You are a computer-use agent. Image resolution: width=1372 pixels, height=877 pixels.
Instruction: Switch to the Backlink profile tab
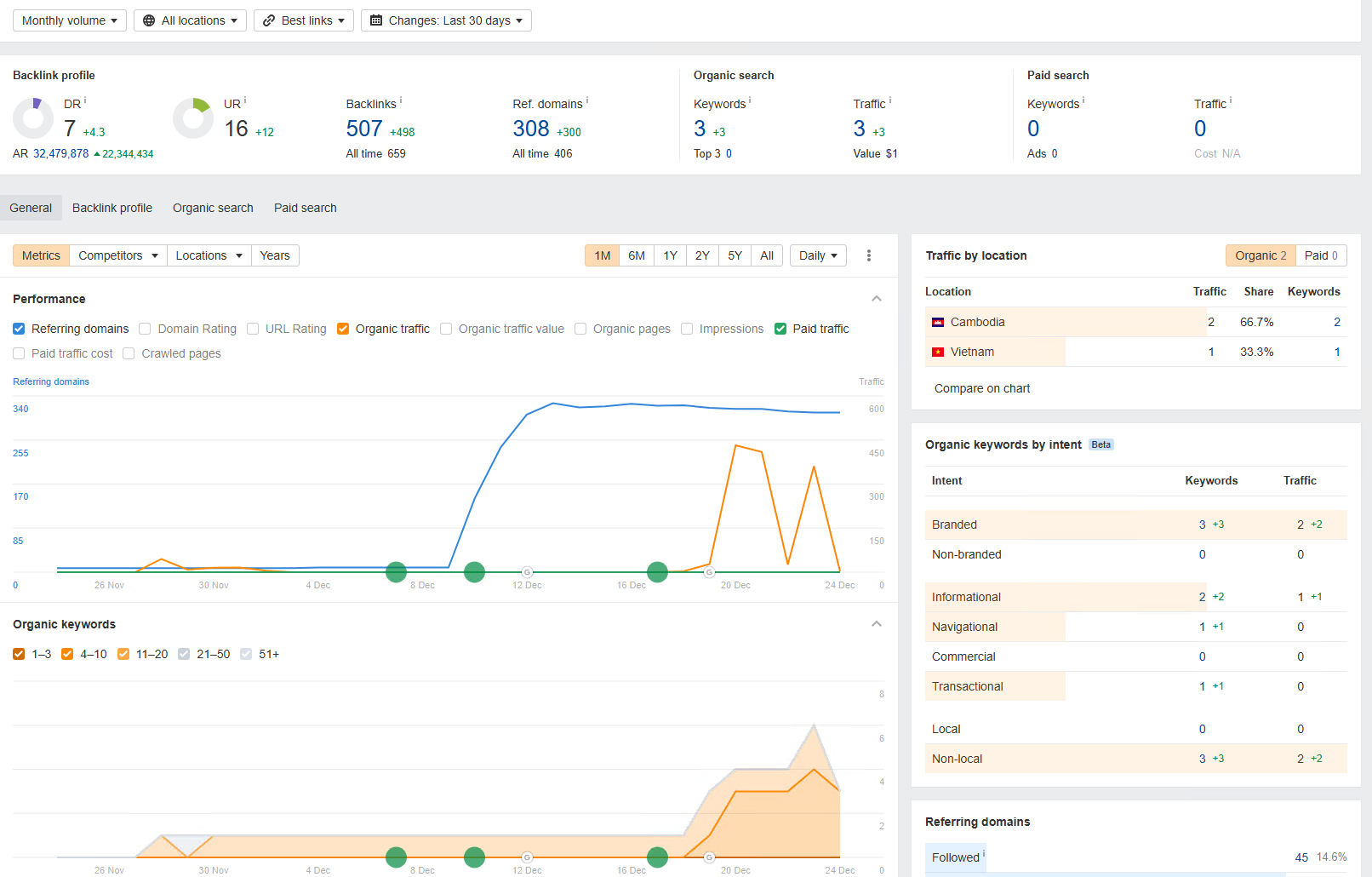pos(112,208)
